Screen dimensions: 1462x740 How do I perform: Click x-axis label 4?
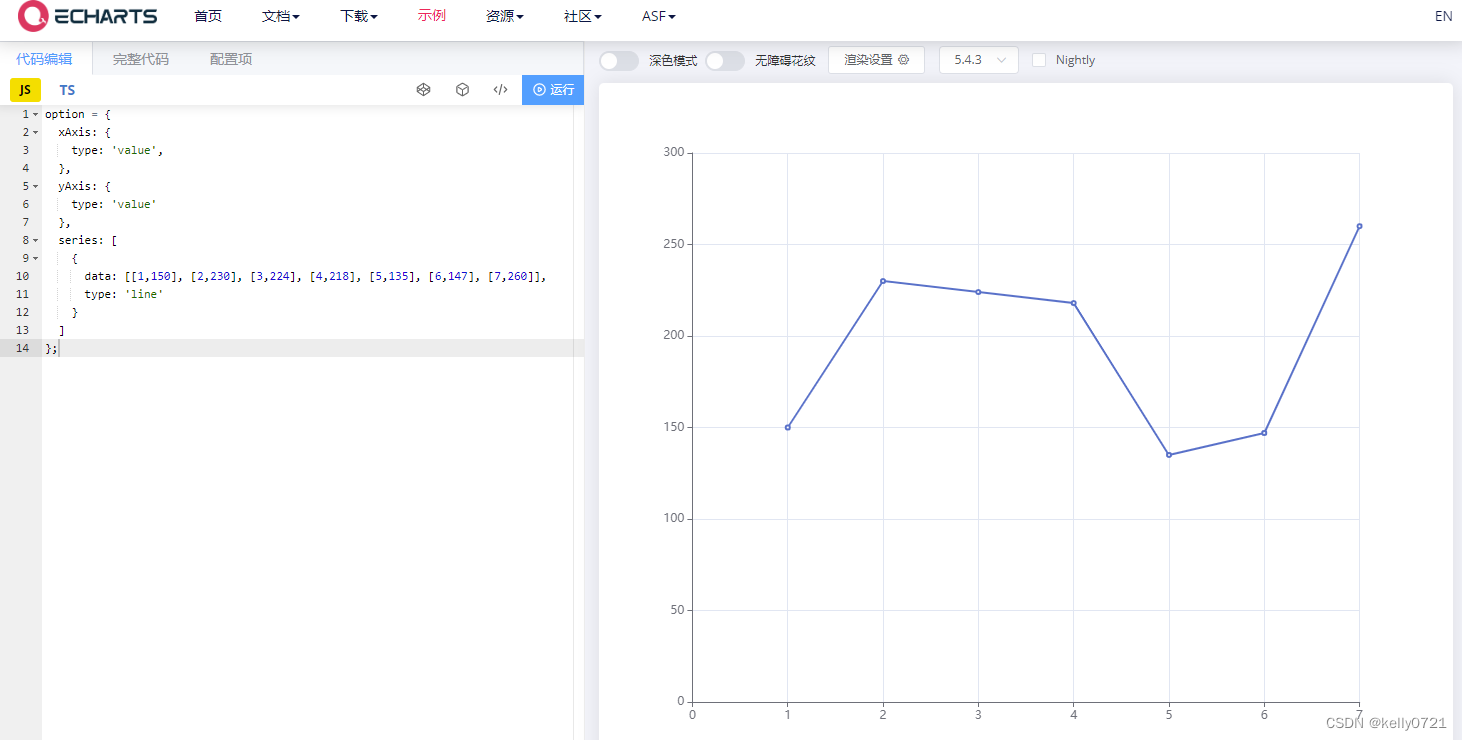coord(1073,715)
